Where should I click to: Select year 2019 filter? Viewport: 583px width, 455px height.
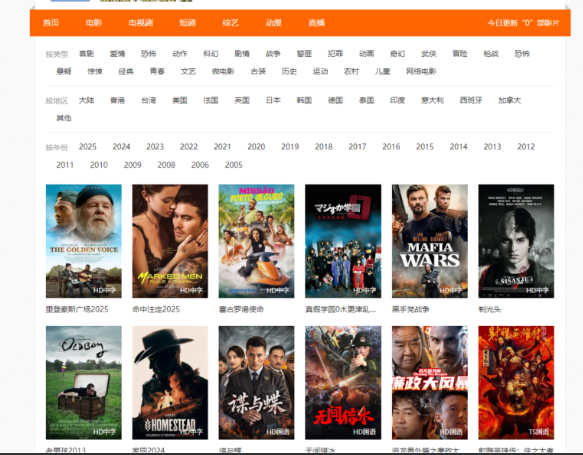290,147
